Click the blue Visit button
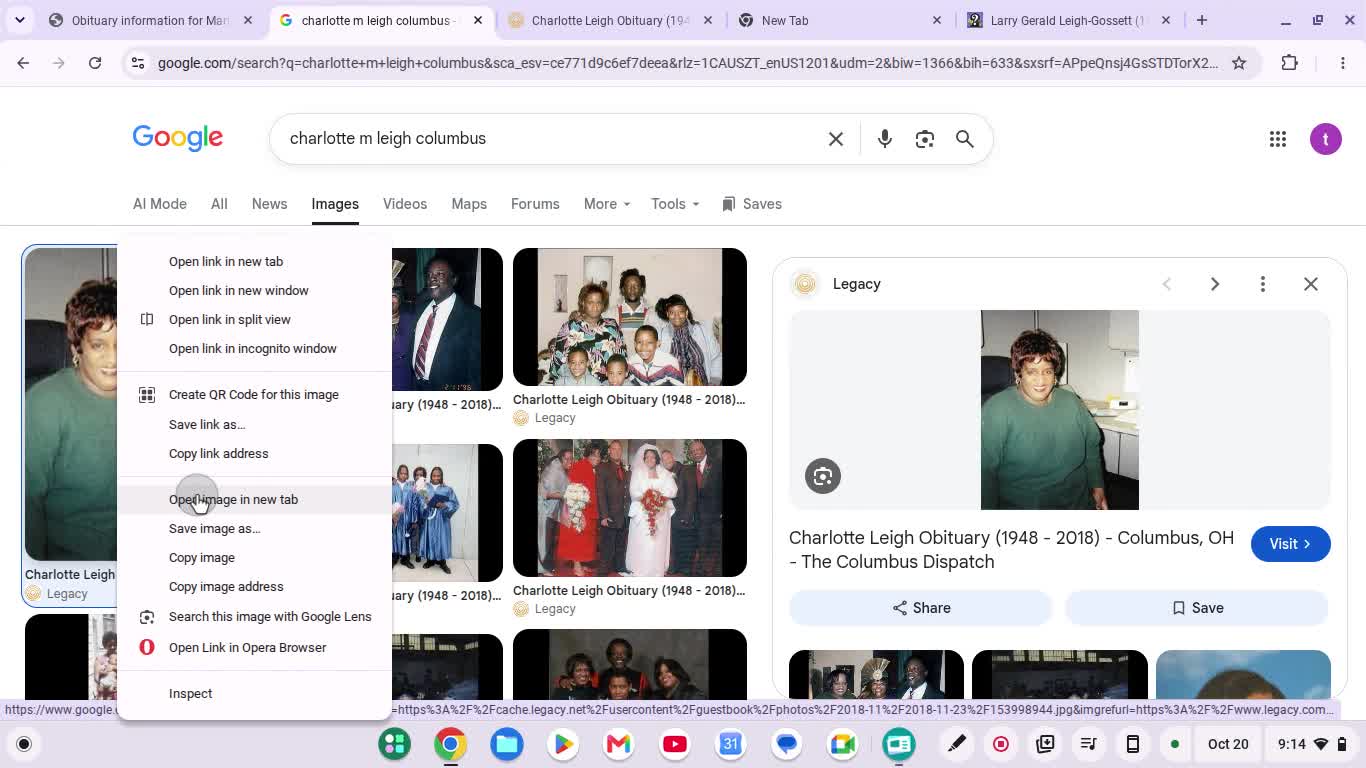Image resolution: width=1366 pixels, height=768 pixels. [1290, 544]
